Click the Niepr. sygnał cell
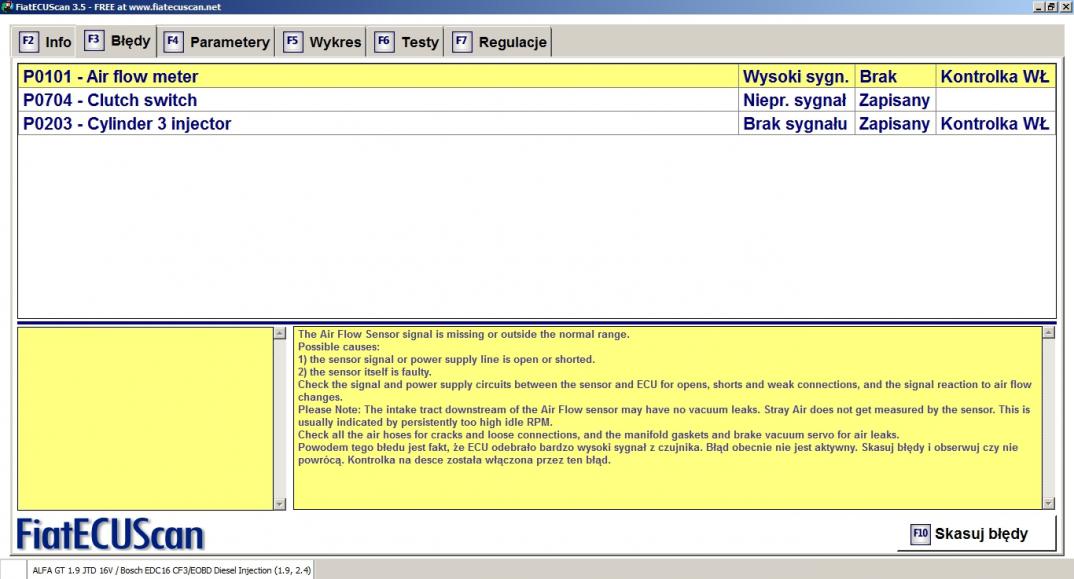This screenshot has width=1074, height=579. (796, 100)
